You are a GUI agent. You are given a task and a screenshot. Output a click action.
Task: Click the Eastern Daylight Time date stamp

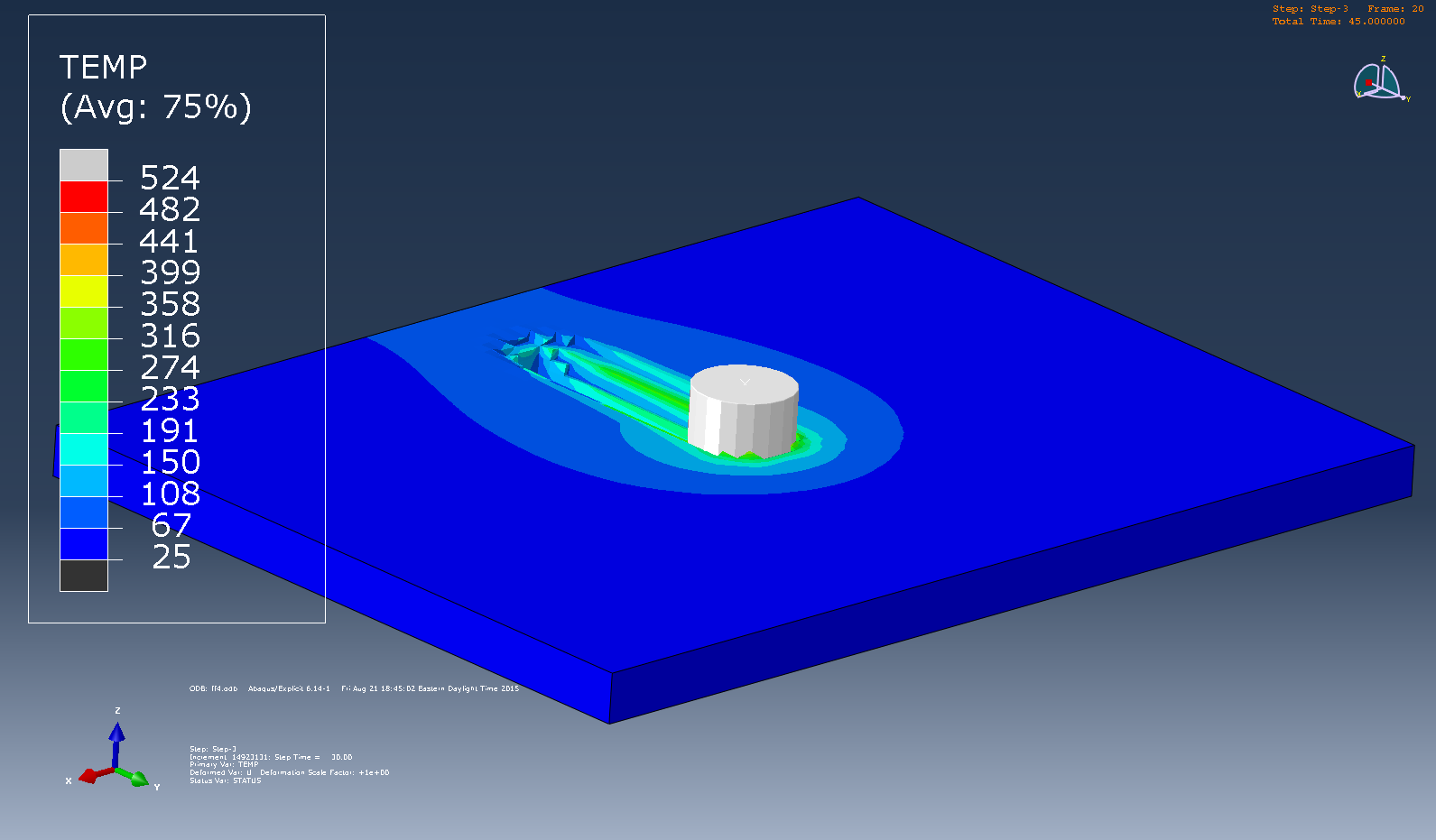click(431, 688)
